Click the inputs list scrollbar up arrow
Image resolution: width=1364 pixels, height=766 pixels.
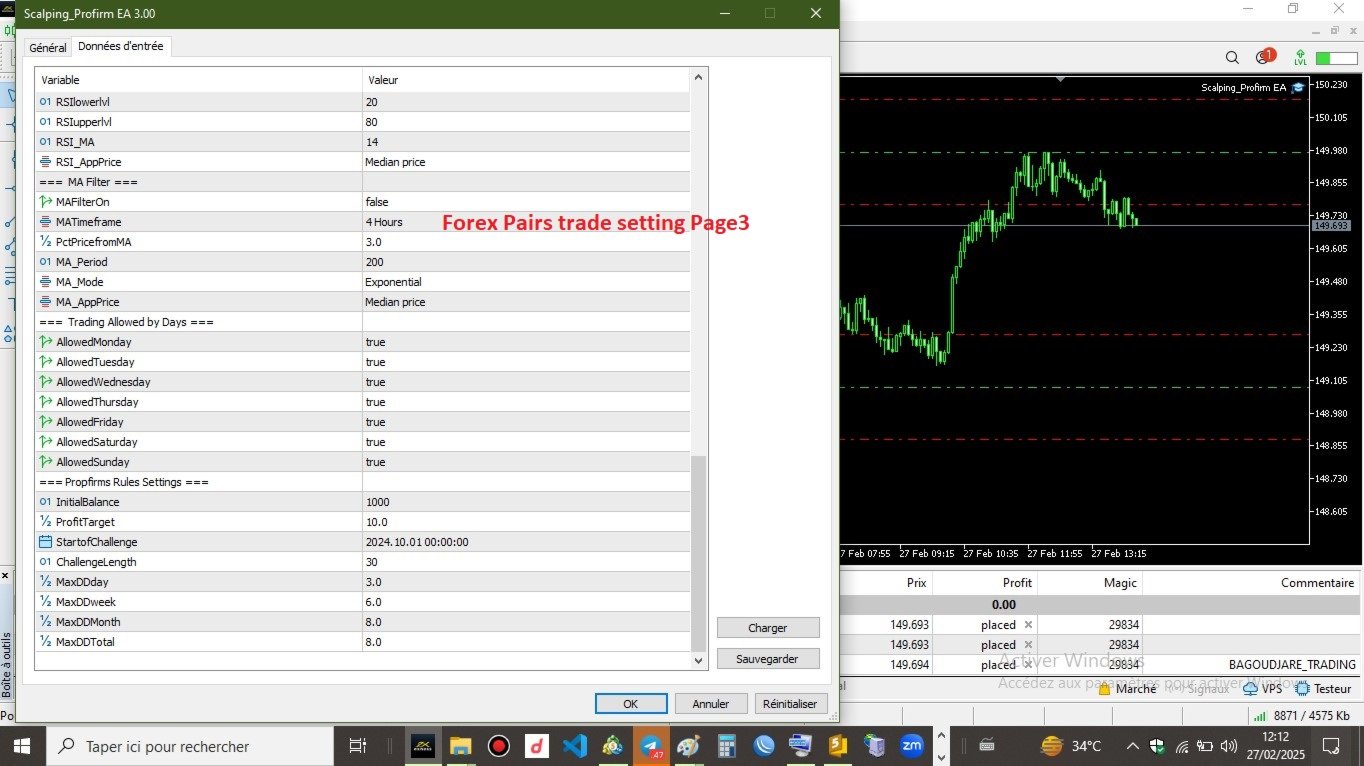[x=699, y=77]
